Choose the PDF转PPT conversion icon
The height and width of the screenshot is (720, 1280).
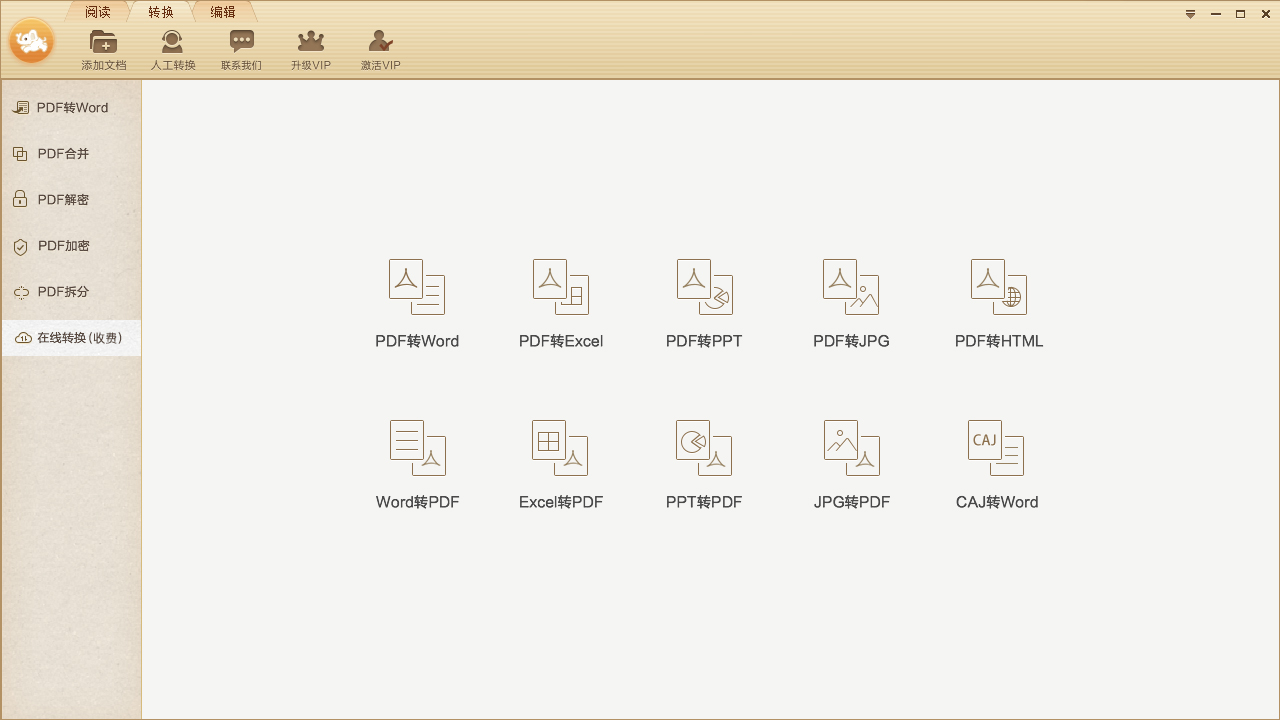(x=704, y=288)
